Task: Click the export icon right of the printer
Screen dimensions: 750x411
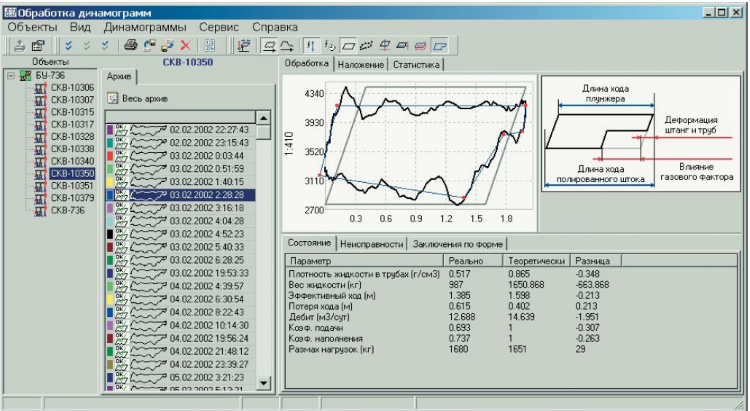Action: point(149,45)
